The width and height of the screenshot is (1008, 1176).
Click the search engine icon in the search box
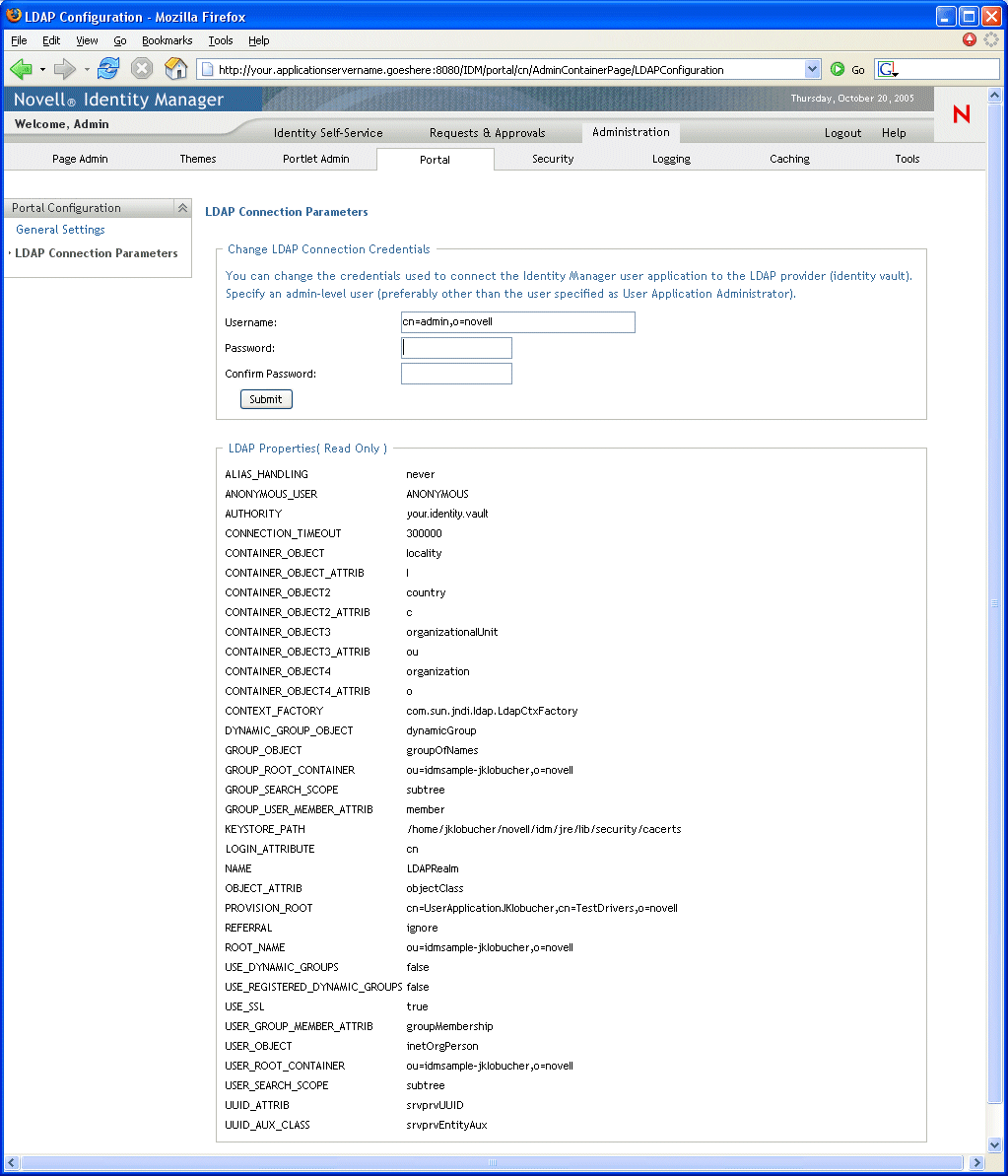[x=888, y=69]
